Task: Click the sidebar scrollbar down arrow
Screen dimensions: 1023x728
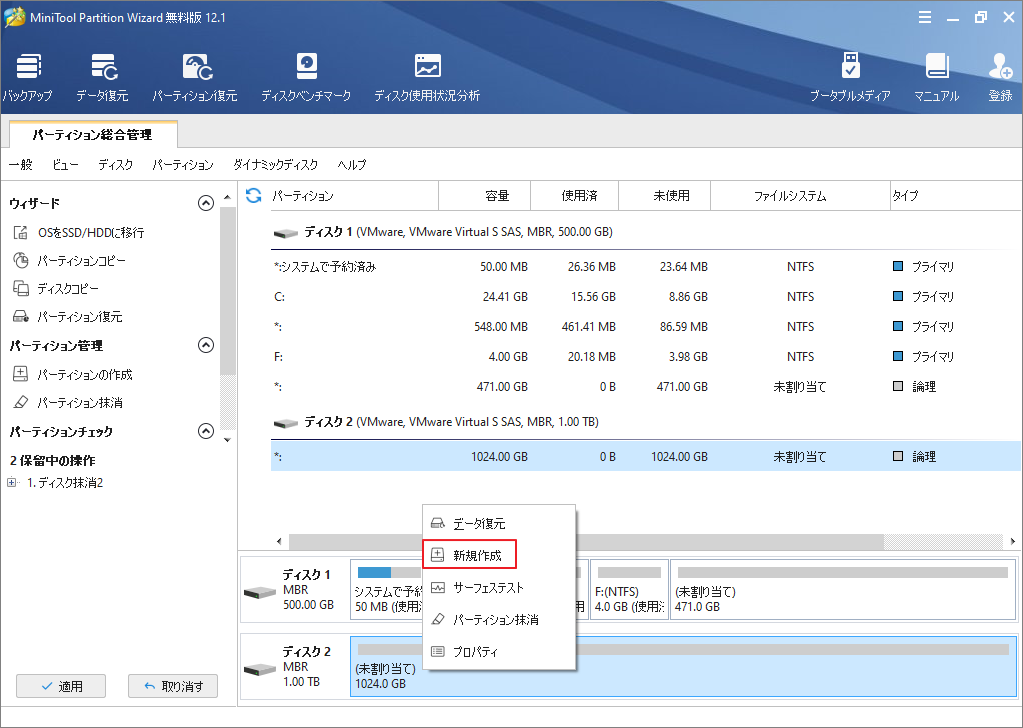Action: [x=227, y=440]
